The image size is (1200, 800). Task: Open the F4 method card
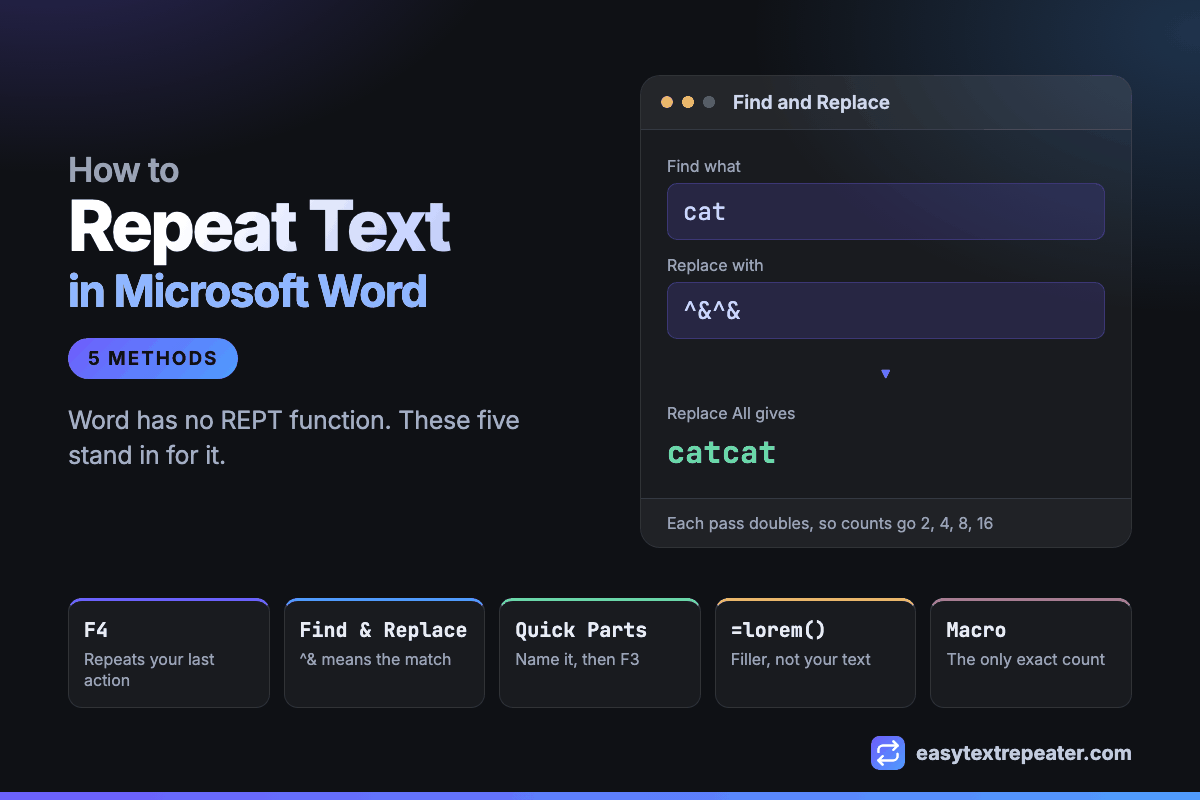[169, 653]
